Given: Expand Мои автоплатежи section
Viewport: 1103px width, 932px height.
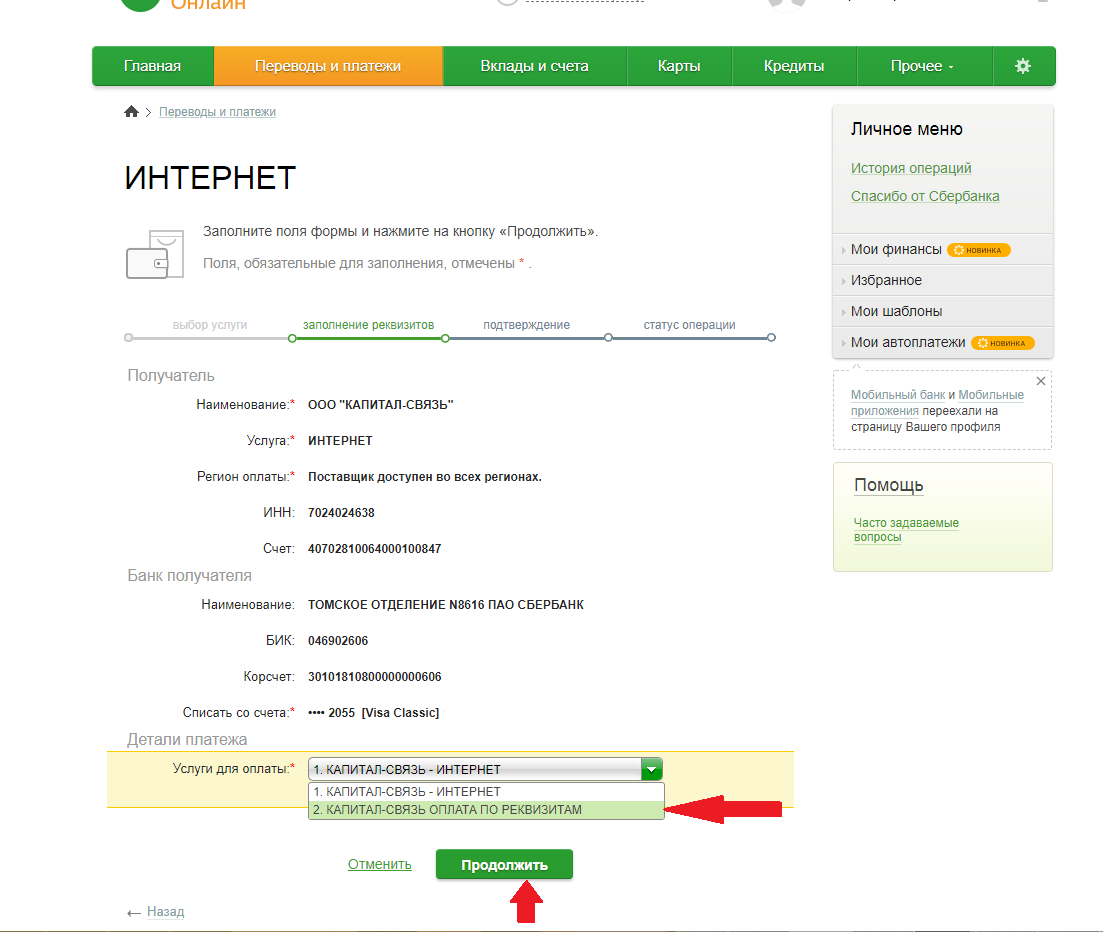Looking at the screenshot, I should [907, 343].
